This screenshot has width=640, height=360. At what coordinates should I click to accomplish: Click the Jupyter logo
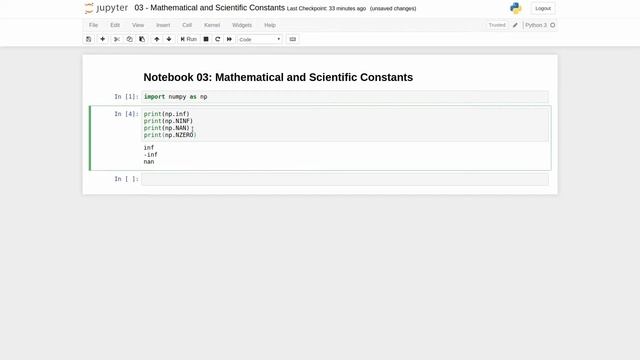pyautogui.click(x=106, y=8)
